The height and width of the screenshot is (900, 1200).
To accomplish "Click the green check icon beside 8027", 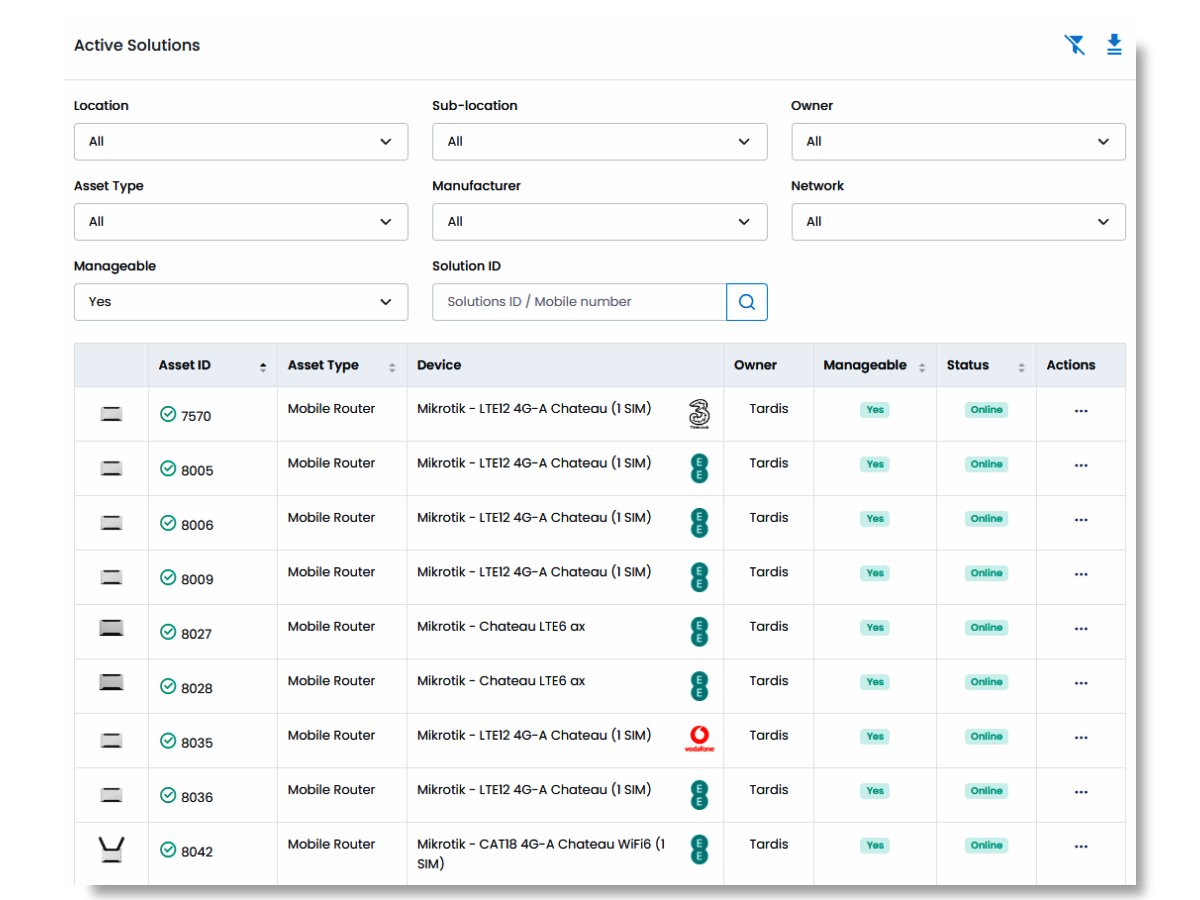I will tap(168, 632).
